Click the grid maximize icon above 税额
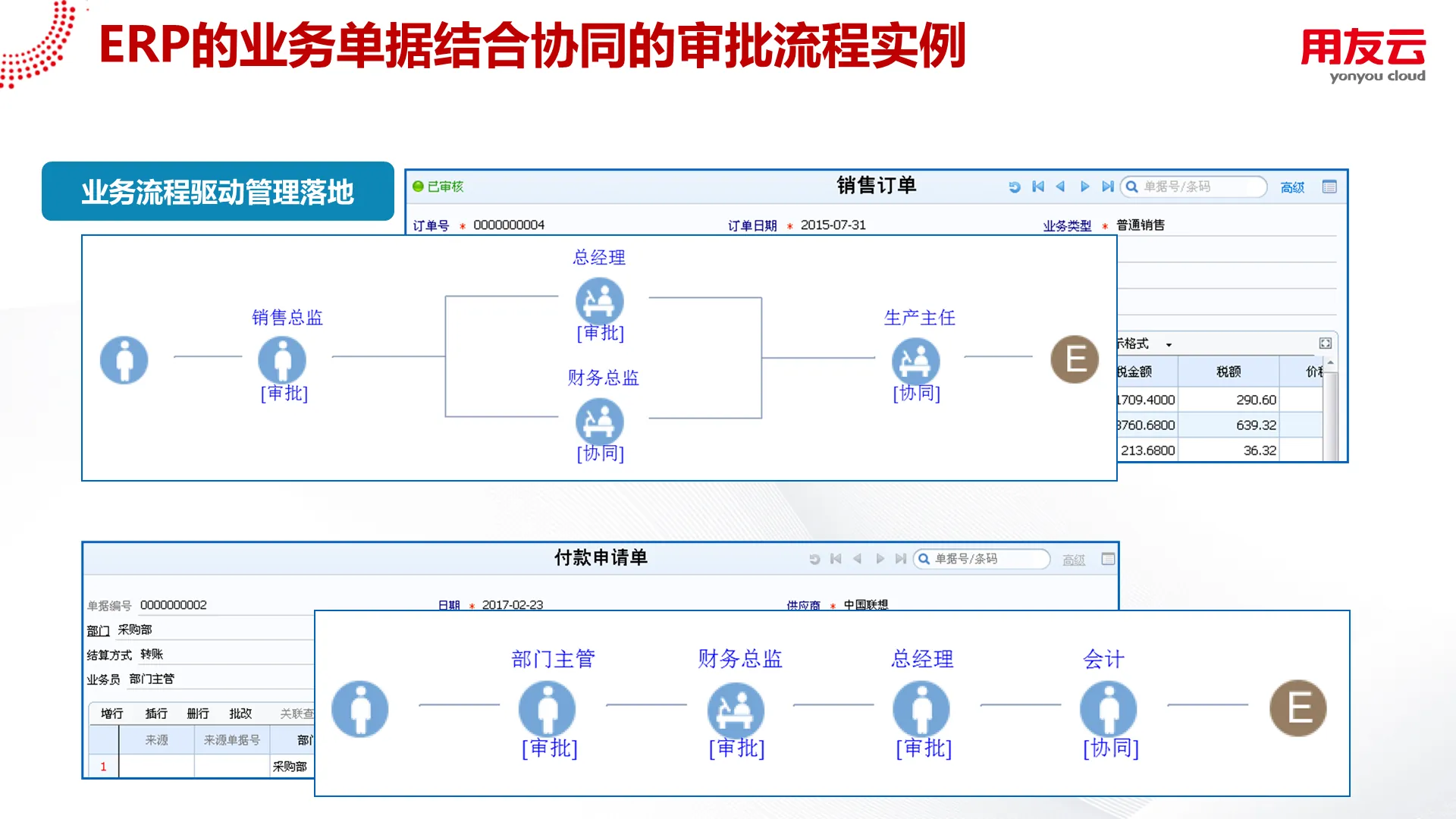Screen dimensions: 1456x819 1326,344
